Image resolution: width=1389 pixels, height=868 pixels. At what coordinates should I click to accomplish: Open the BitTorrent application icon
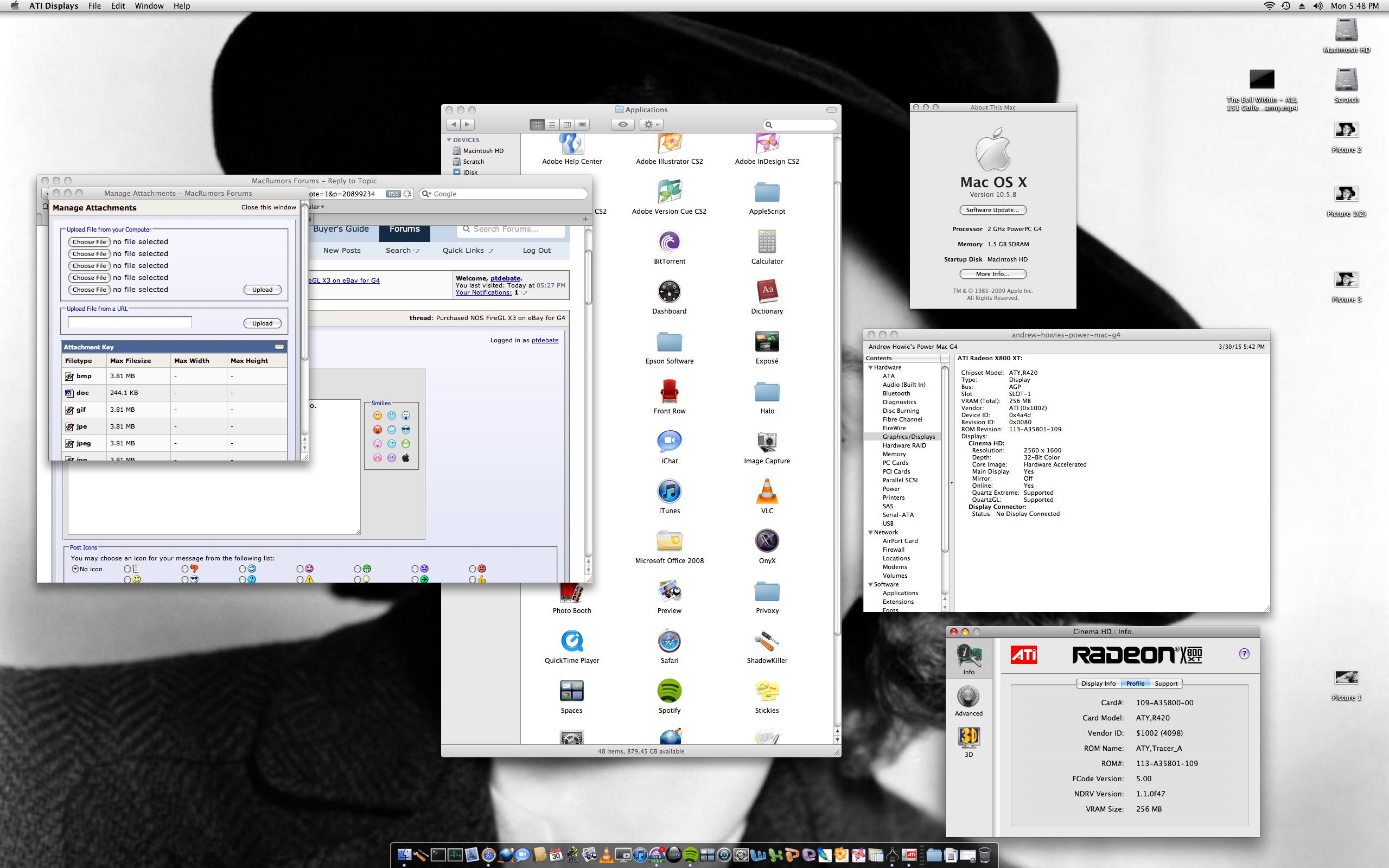coord(669,243)
